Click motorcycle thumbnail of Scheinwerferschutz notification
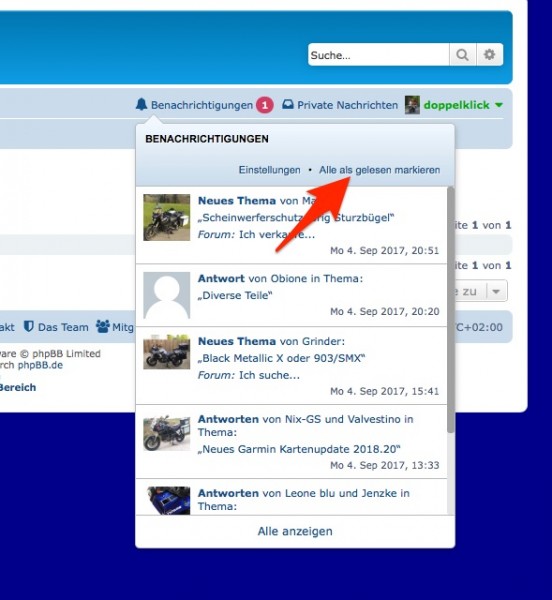The height and width of the screenshot is (600, 552). coord(166,217)
